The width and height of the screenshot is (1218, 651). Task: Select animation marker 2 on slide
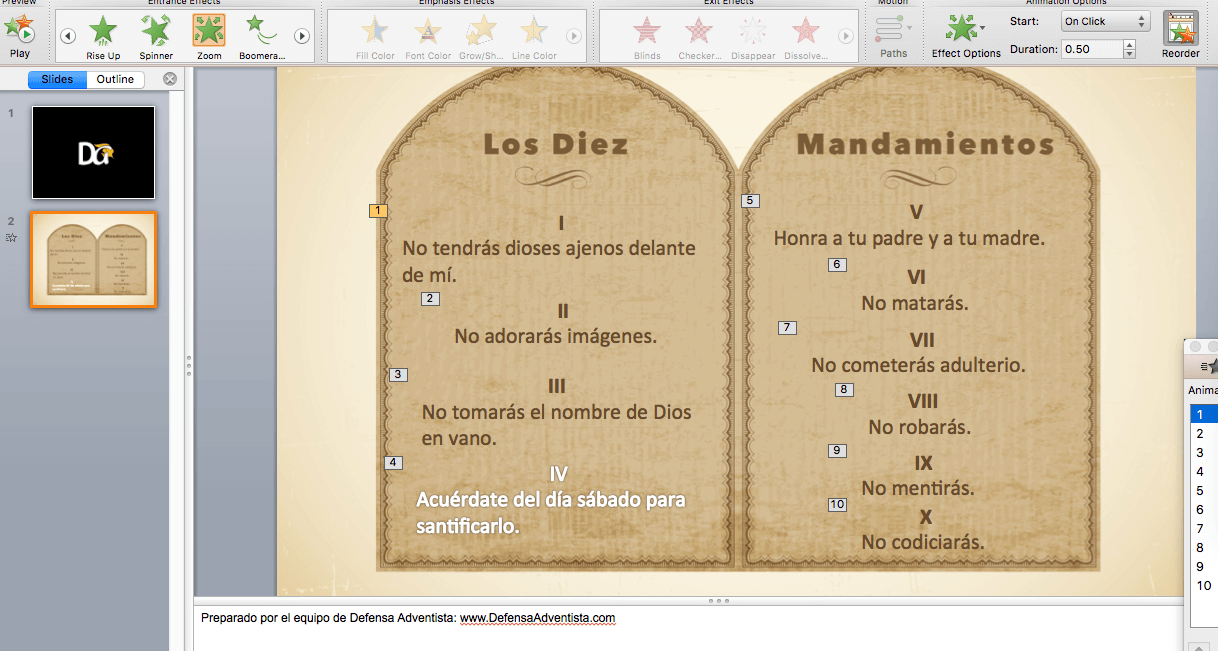click(x=430, y=298)
